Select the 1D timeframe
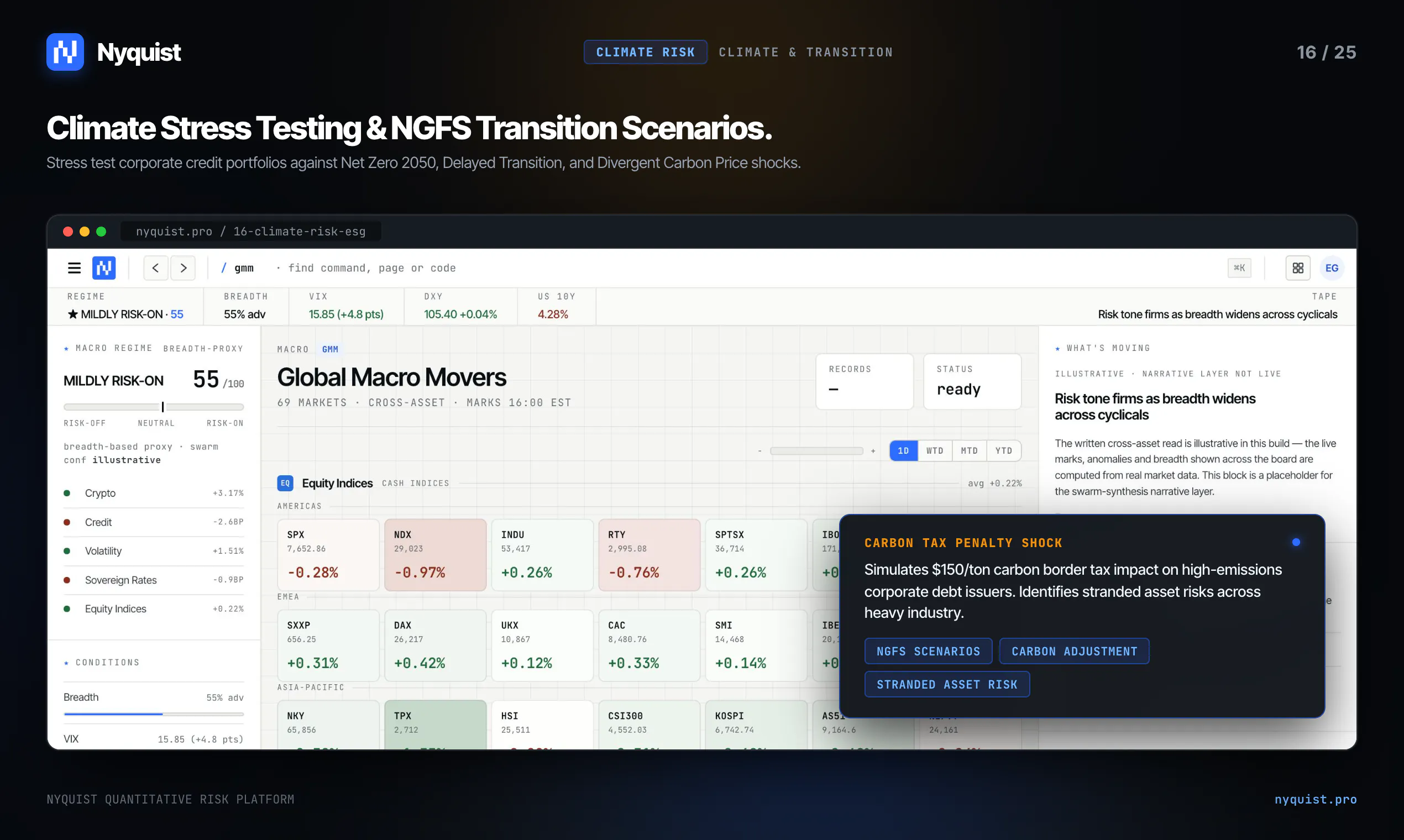 tap(904, 450)
